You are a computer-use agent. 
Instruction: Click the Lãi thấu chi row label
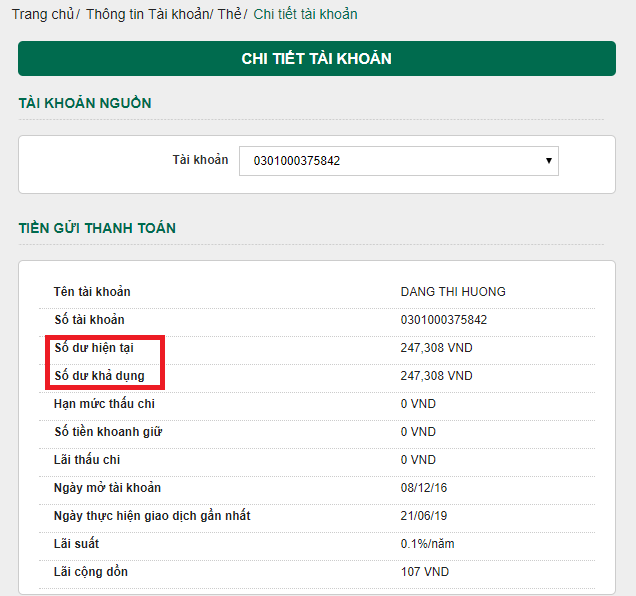87,460
